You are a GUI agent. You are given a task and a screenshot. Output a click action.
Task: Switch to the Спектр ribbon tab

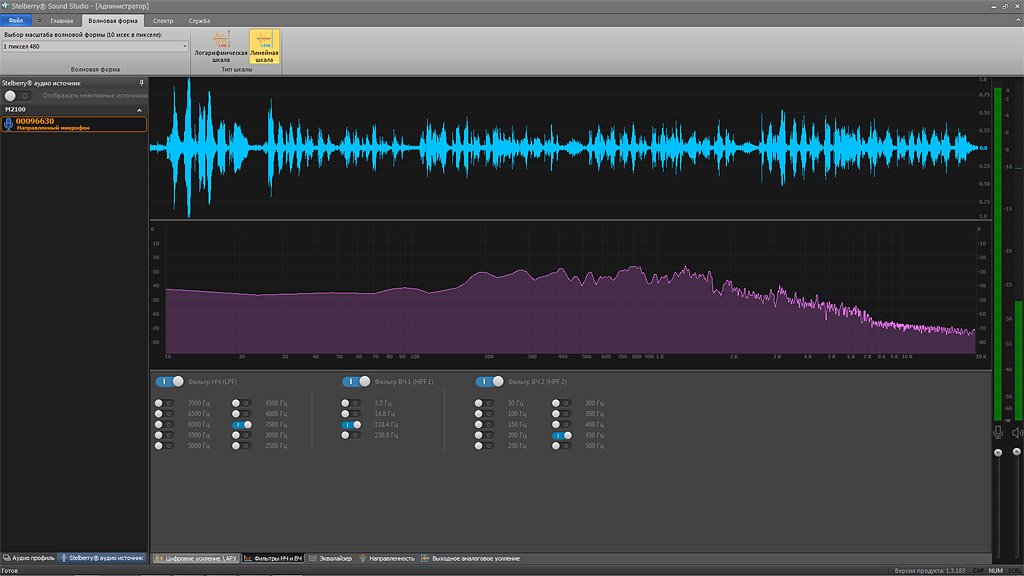[x=163, y=19]
